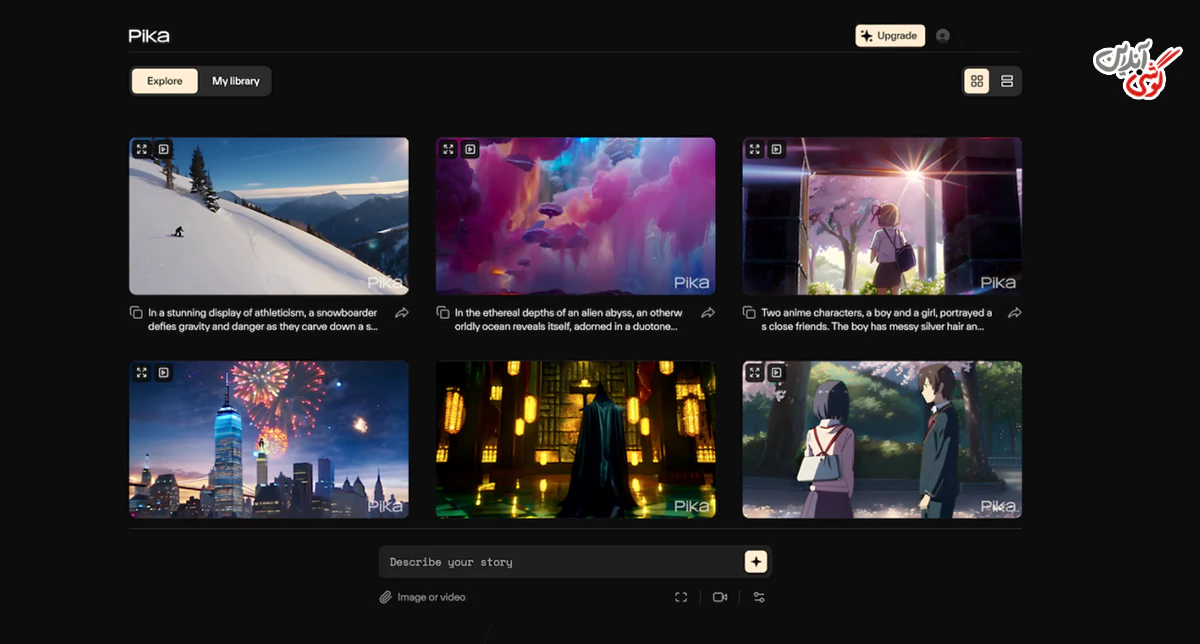This screenshot has width=1200, height=644.
Task: Open the parameters sliders settings
Action: point(759,597)
